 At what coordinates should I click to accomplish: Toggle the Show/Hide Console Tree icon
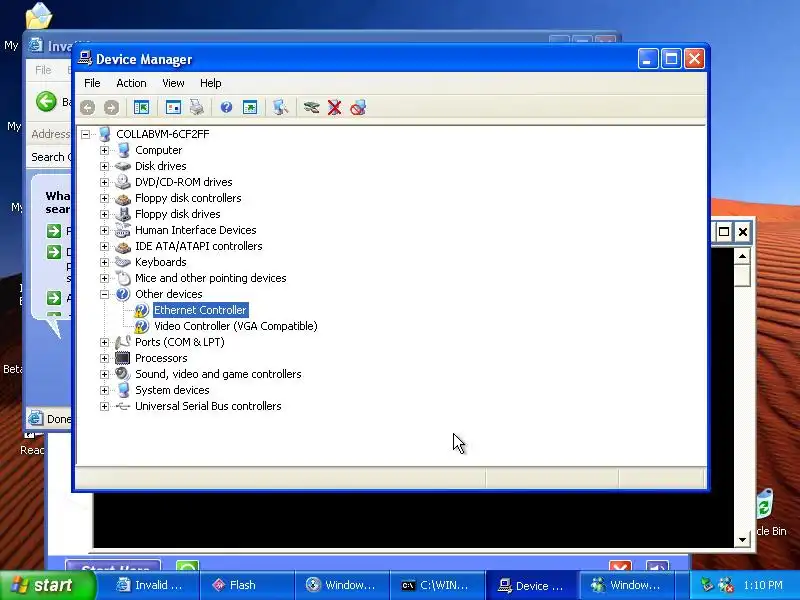141,107
